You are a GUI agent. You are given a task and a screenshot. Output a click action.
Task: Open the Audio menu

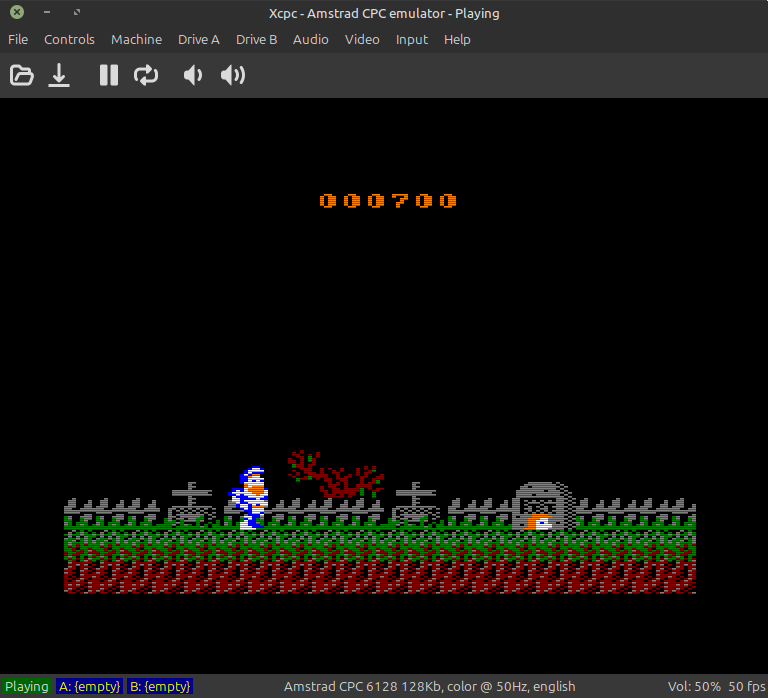(311, 40)
